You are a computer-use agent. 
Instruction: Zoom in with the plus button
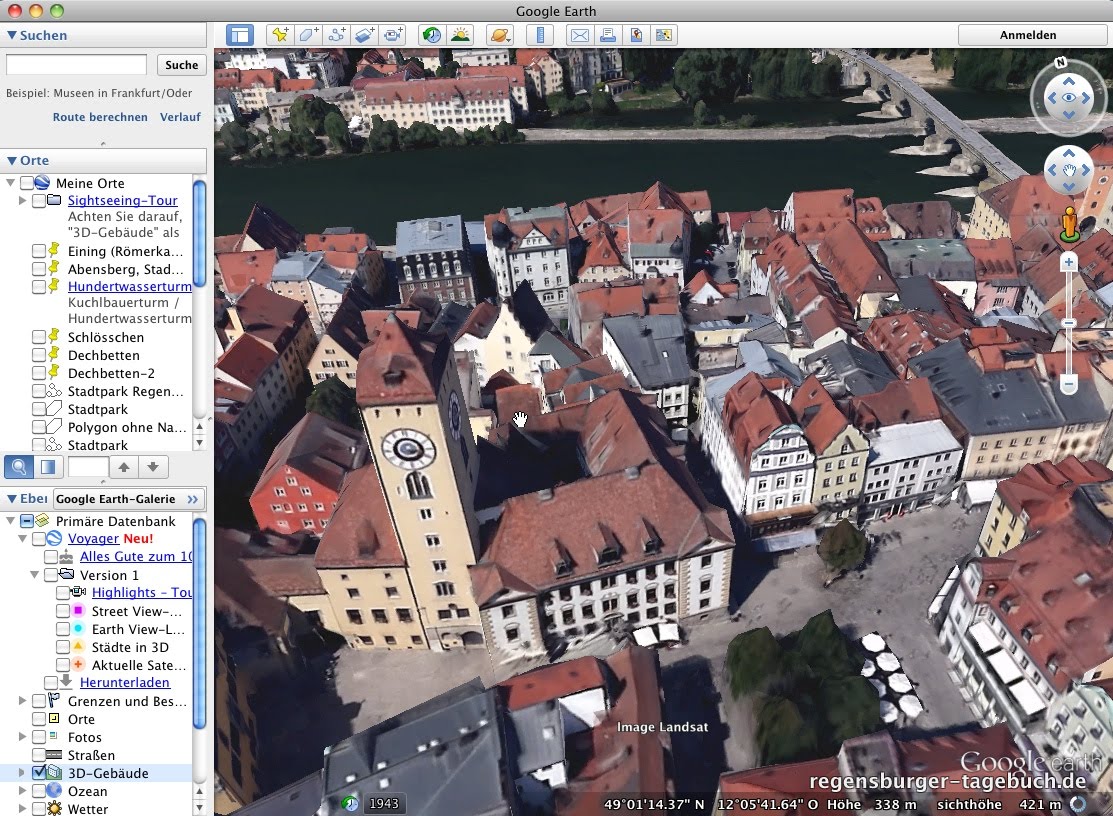pyautogui.click(x=1068, y=263)
